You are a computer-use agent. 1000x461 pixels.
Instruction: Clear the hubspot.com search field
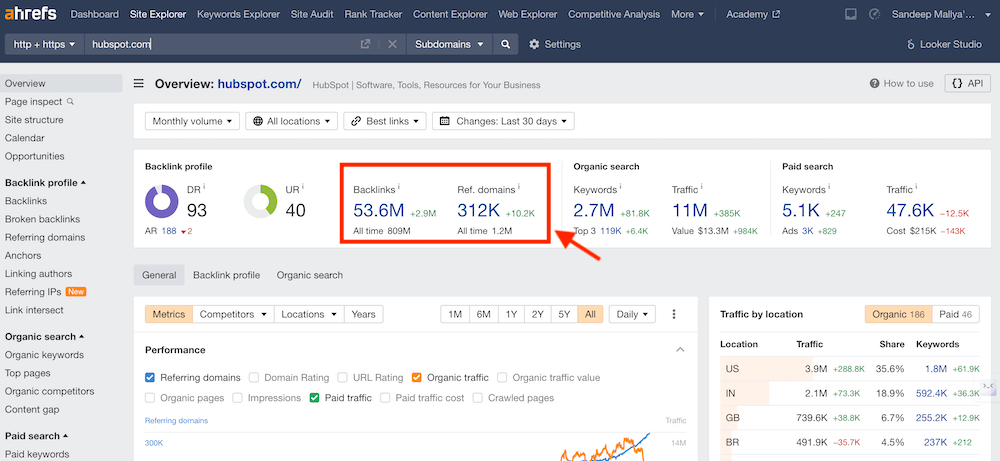pos(392,45)
